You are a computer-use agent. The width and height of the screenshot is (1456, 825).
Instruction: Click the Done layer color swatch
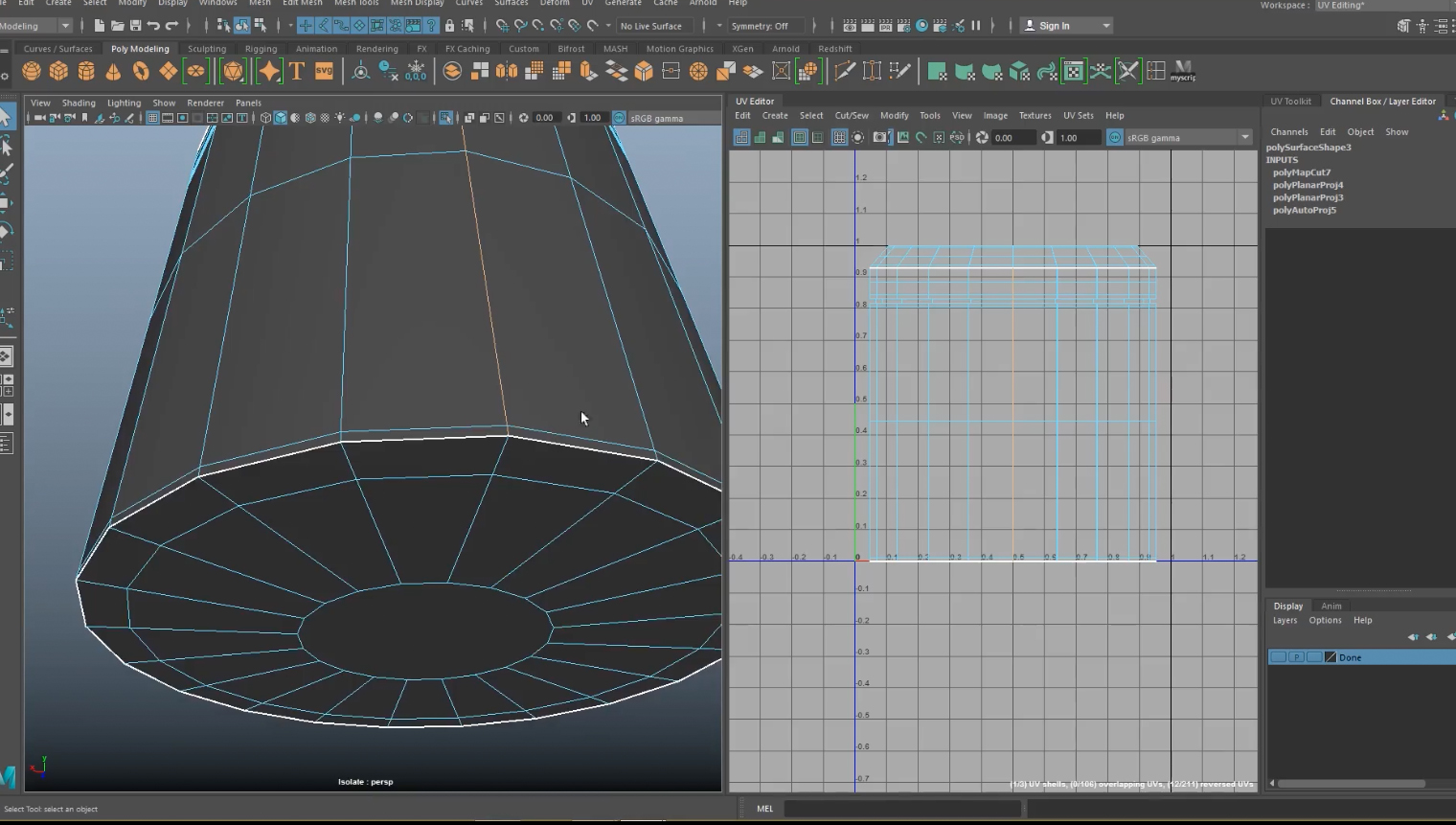point(1331,657)
